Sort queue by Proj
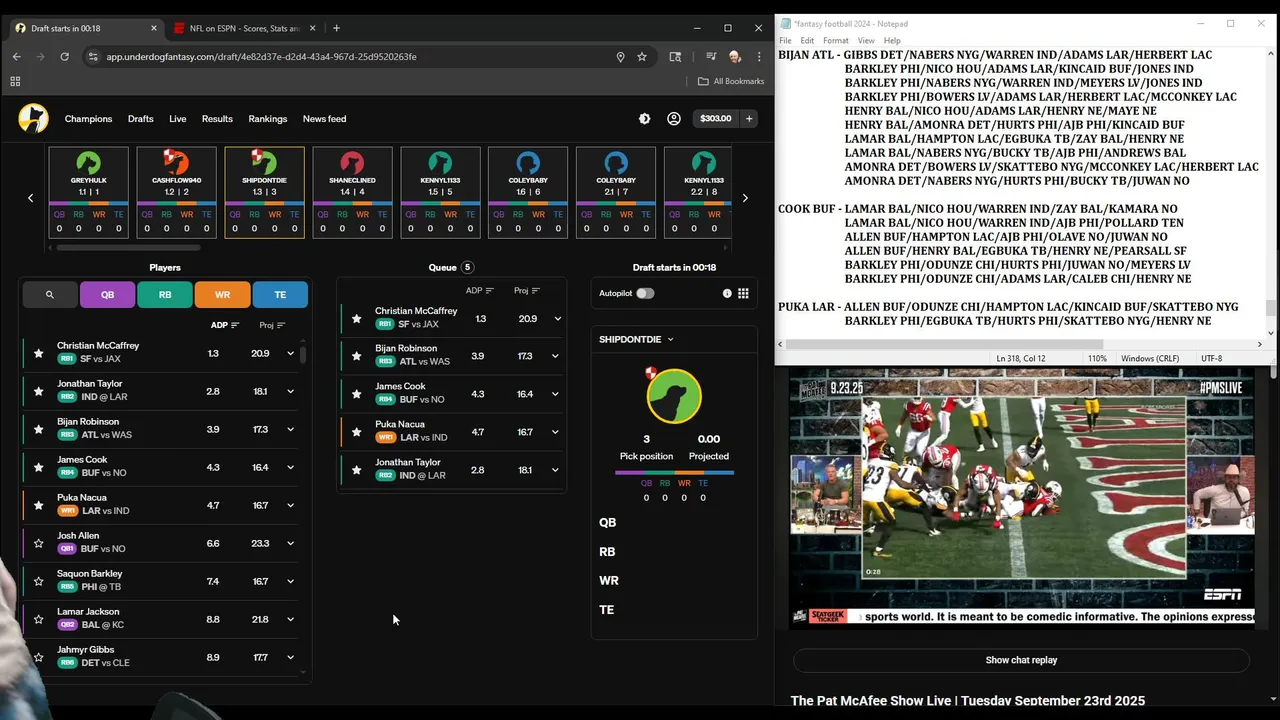The image size is (1280, 720). tap(527, 290)
